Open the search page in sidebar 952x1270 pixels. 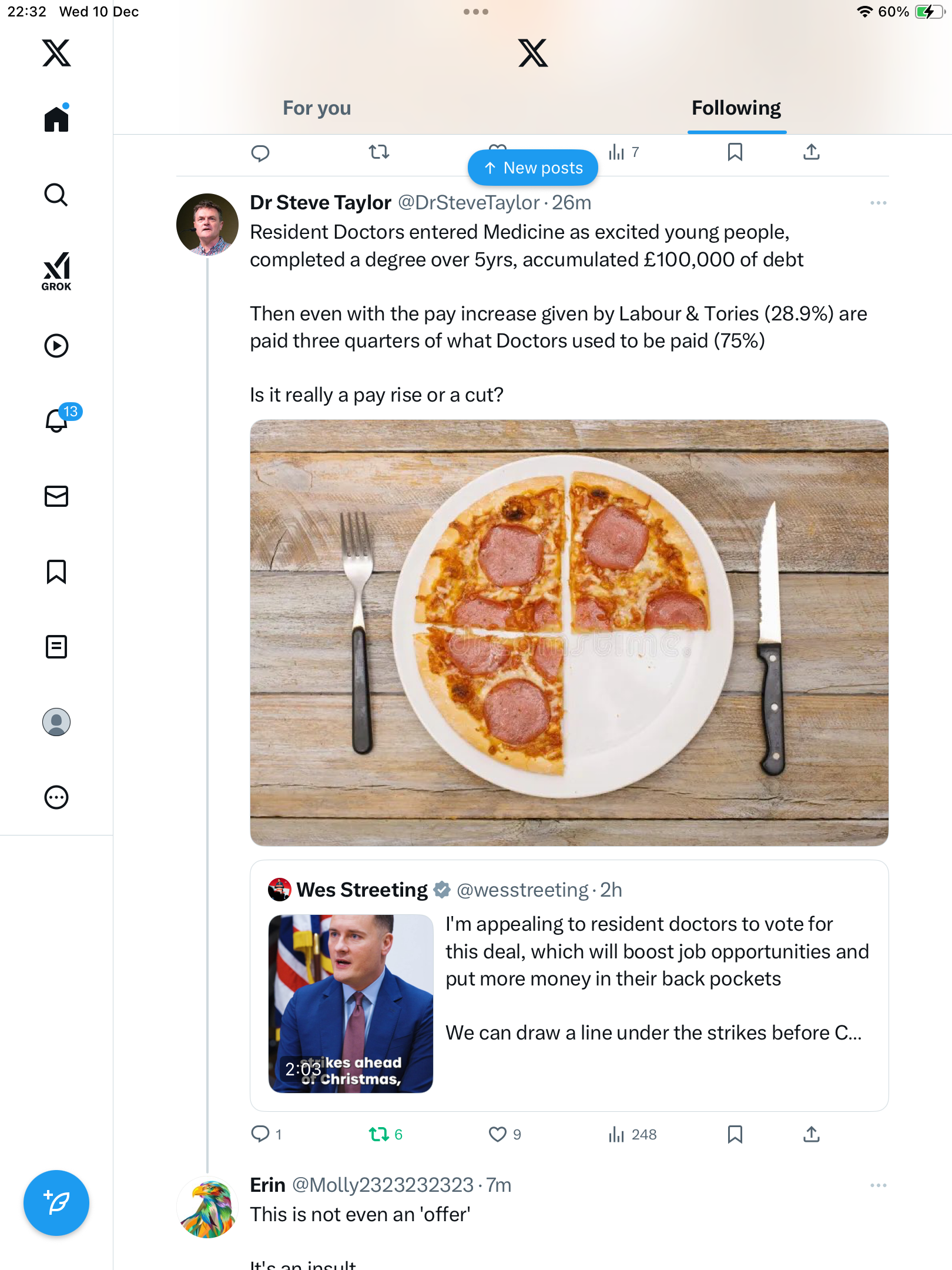click(56, 195)
